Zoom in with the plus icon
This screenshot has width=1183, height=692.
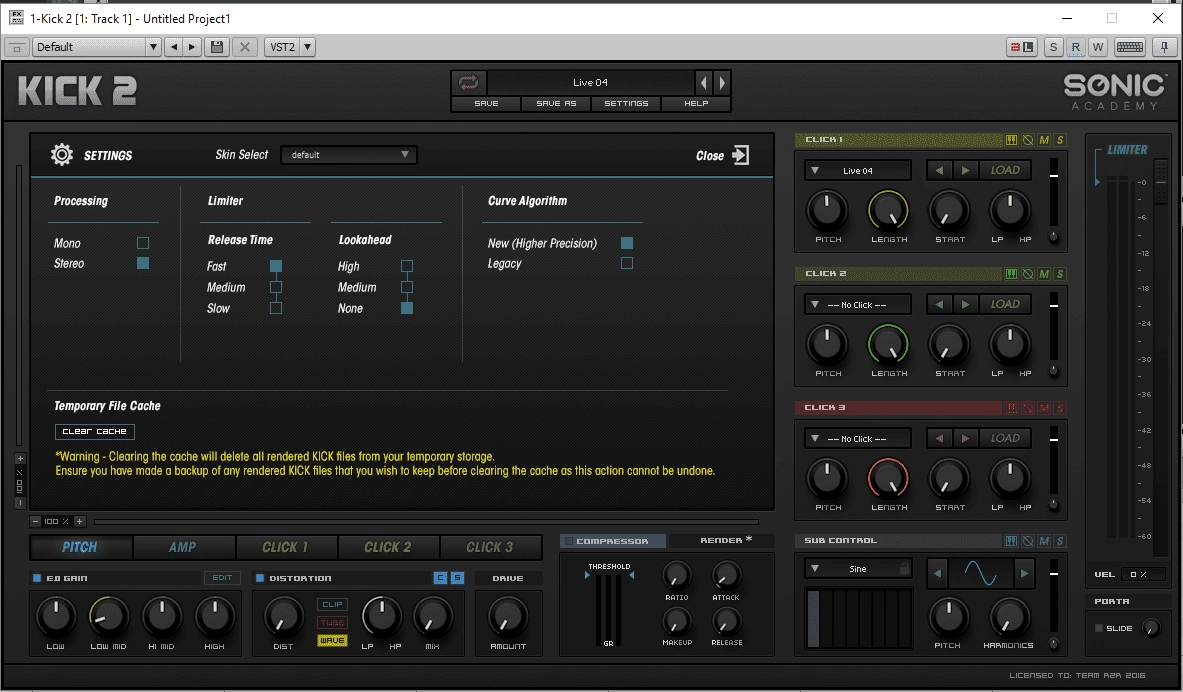pyautogui.click(x=79, y=521)
